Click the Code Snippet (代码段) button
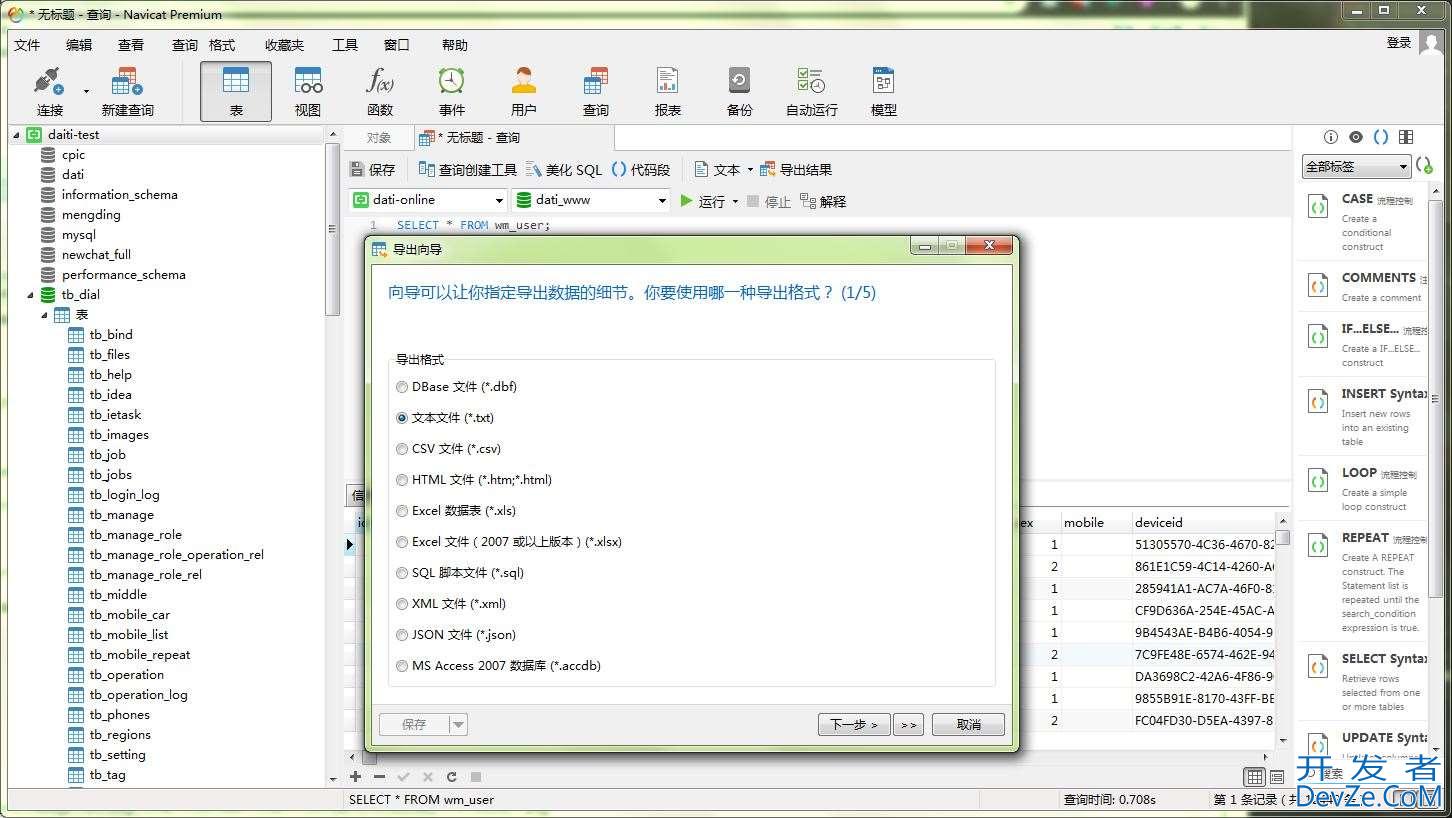Image resolution: width=1452 pixels, height=818 pixels. (x=640, y=170)
